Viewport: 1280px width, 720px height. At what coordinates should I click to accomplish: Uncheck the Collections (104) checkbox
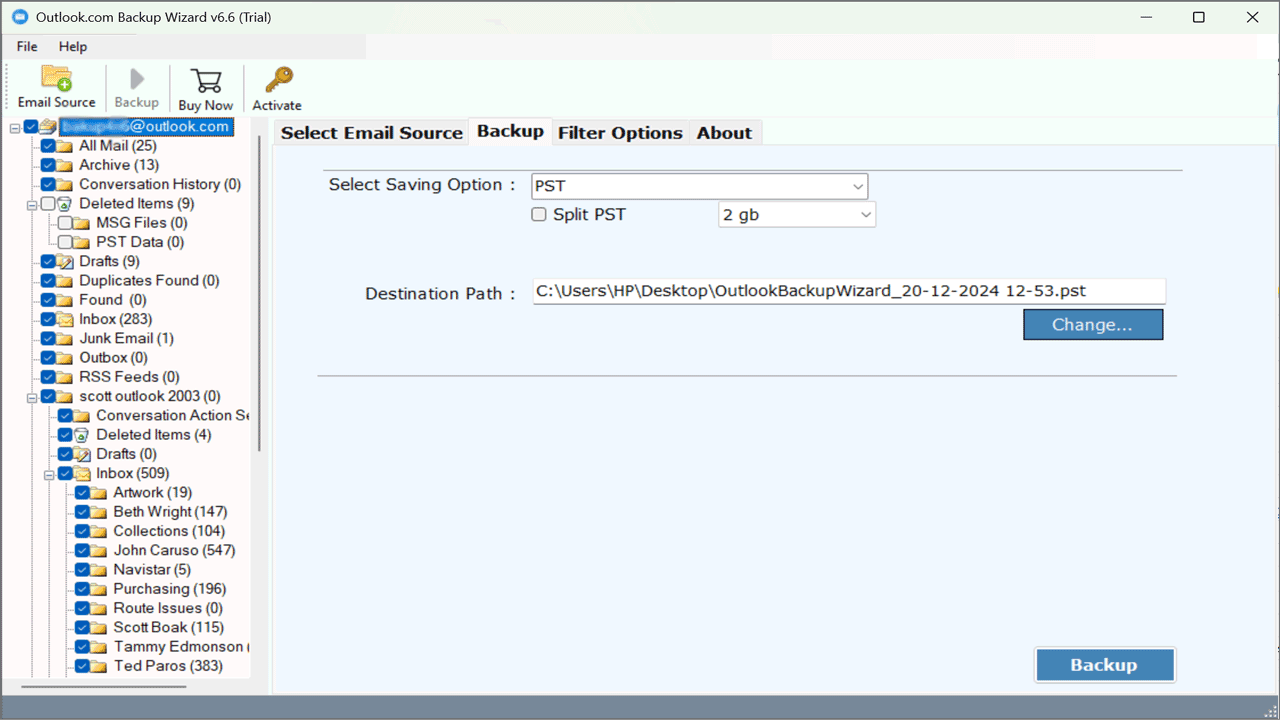(82, 531)
